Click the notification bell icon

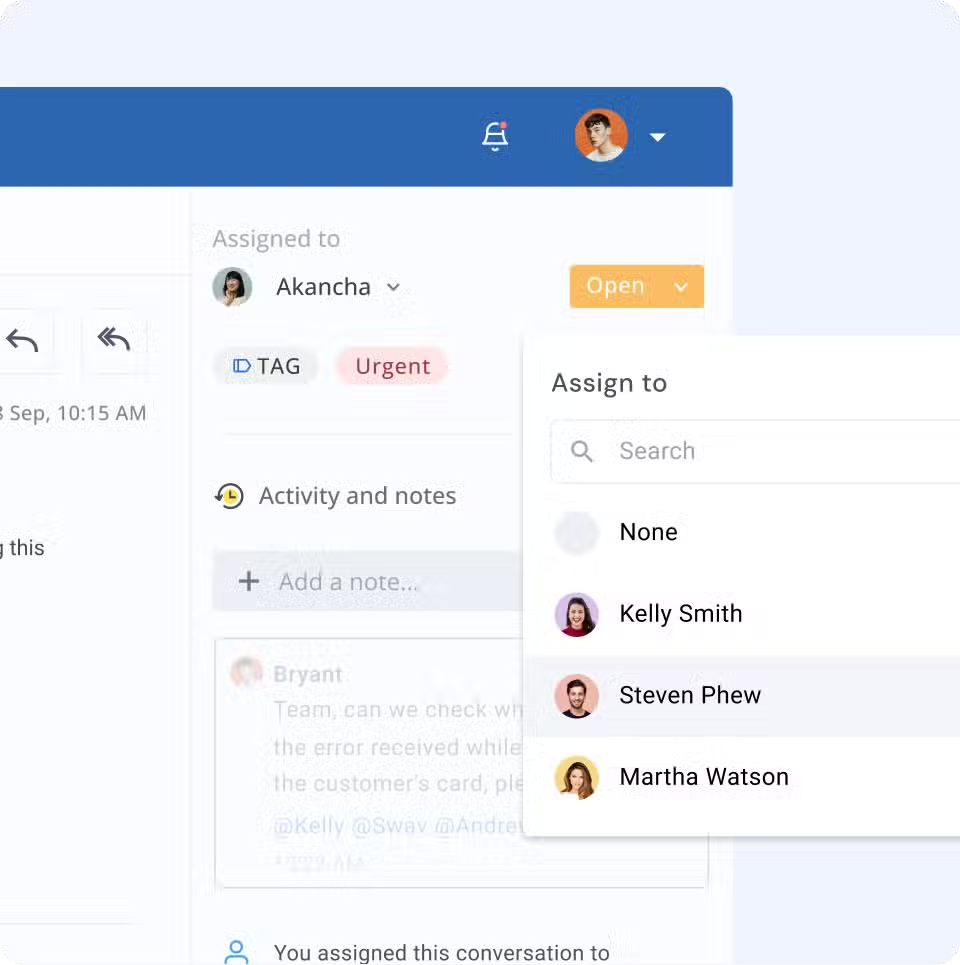click(x=495, y=136)
